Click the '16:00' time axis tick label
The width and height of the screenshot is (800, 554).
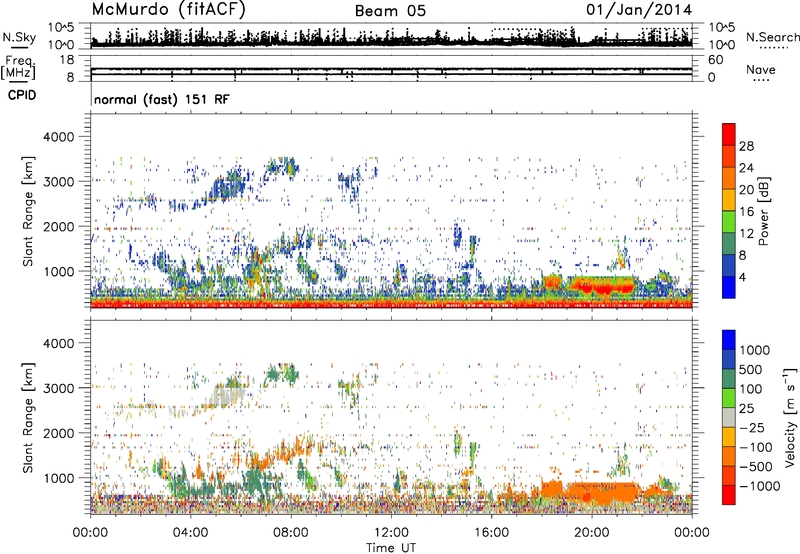pos(491,533)
